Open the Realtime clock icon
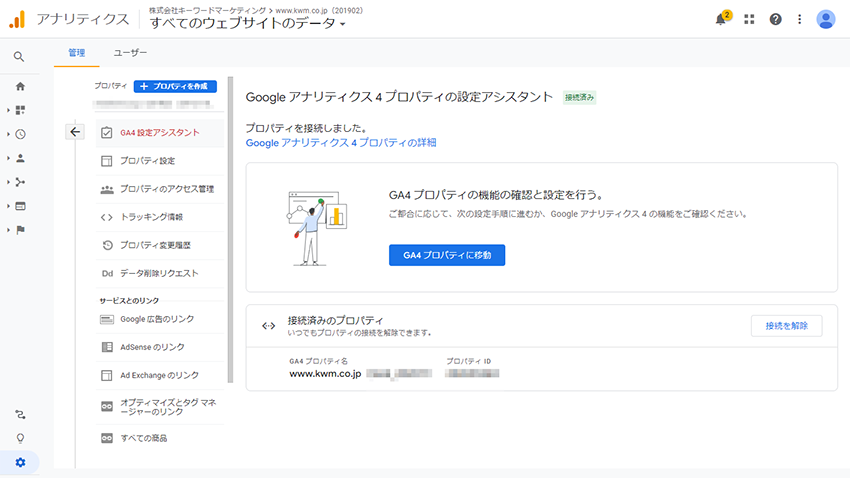Screen dimensions: 850x478 click(21, 134)
